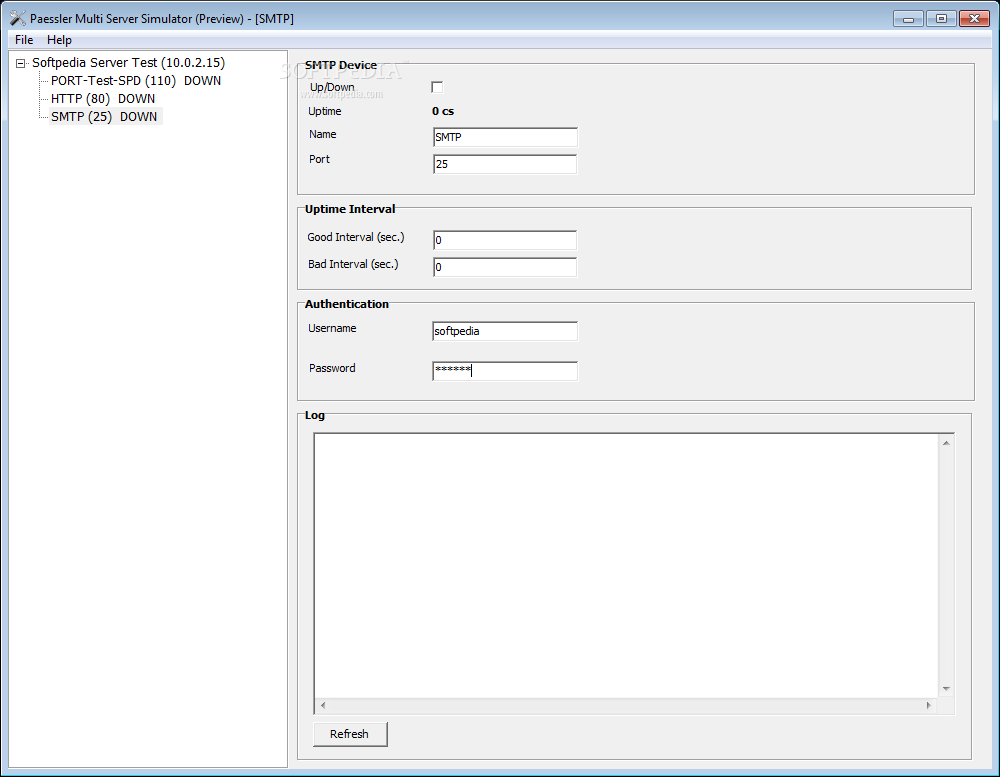Viewport: 1000px width, 777px height.
Task: Maximize the Paessler Multi Server Simulator window
Action: 941,18
